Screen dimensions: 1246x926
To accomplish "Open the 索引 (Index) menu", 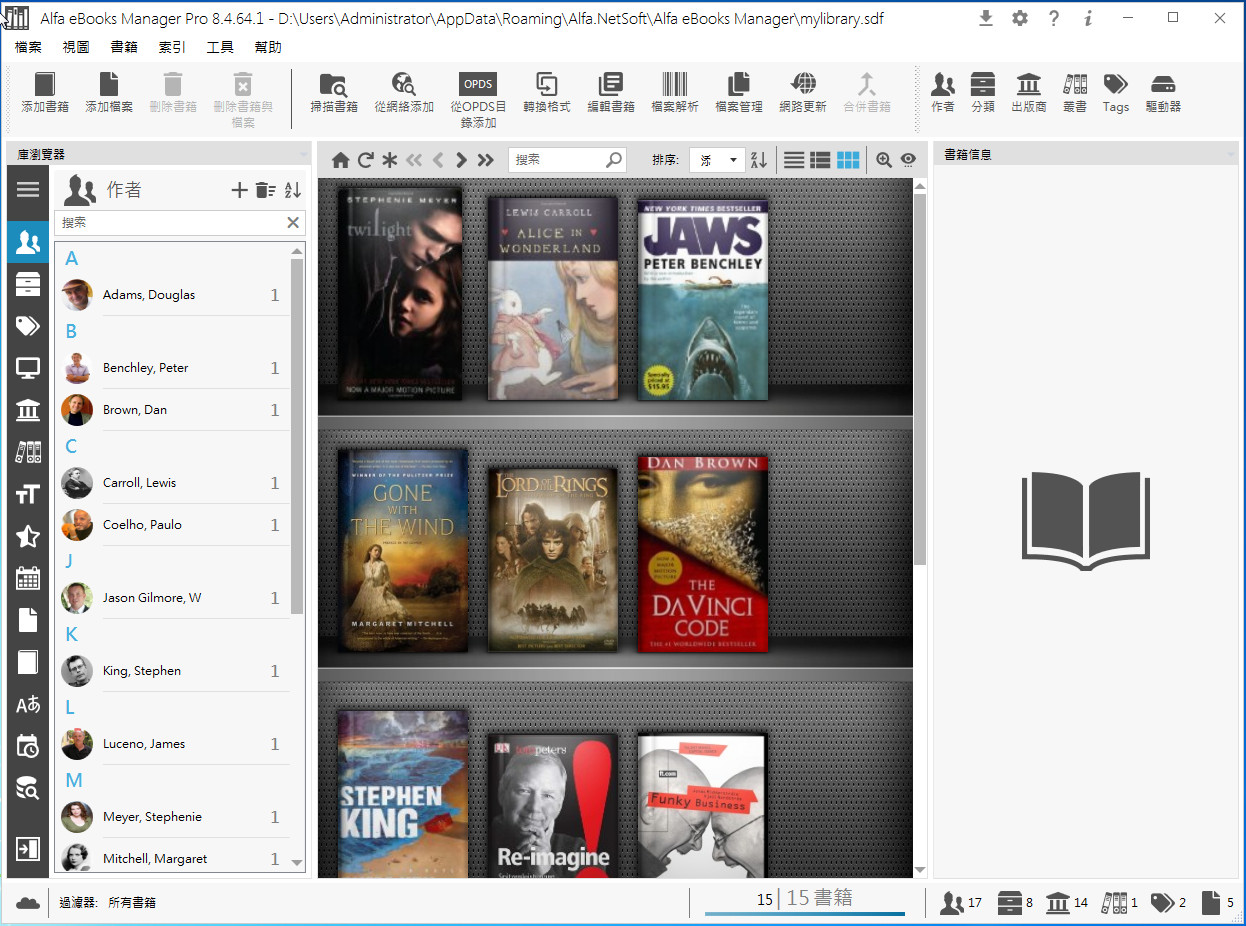I will click(x=172, y=47).
